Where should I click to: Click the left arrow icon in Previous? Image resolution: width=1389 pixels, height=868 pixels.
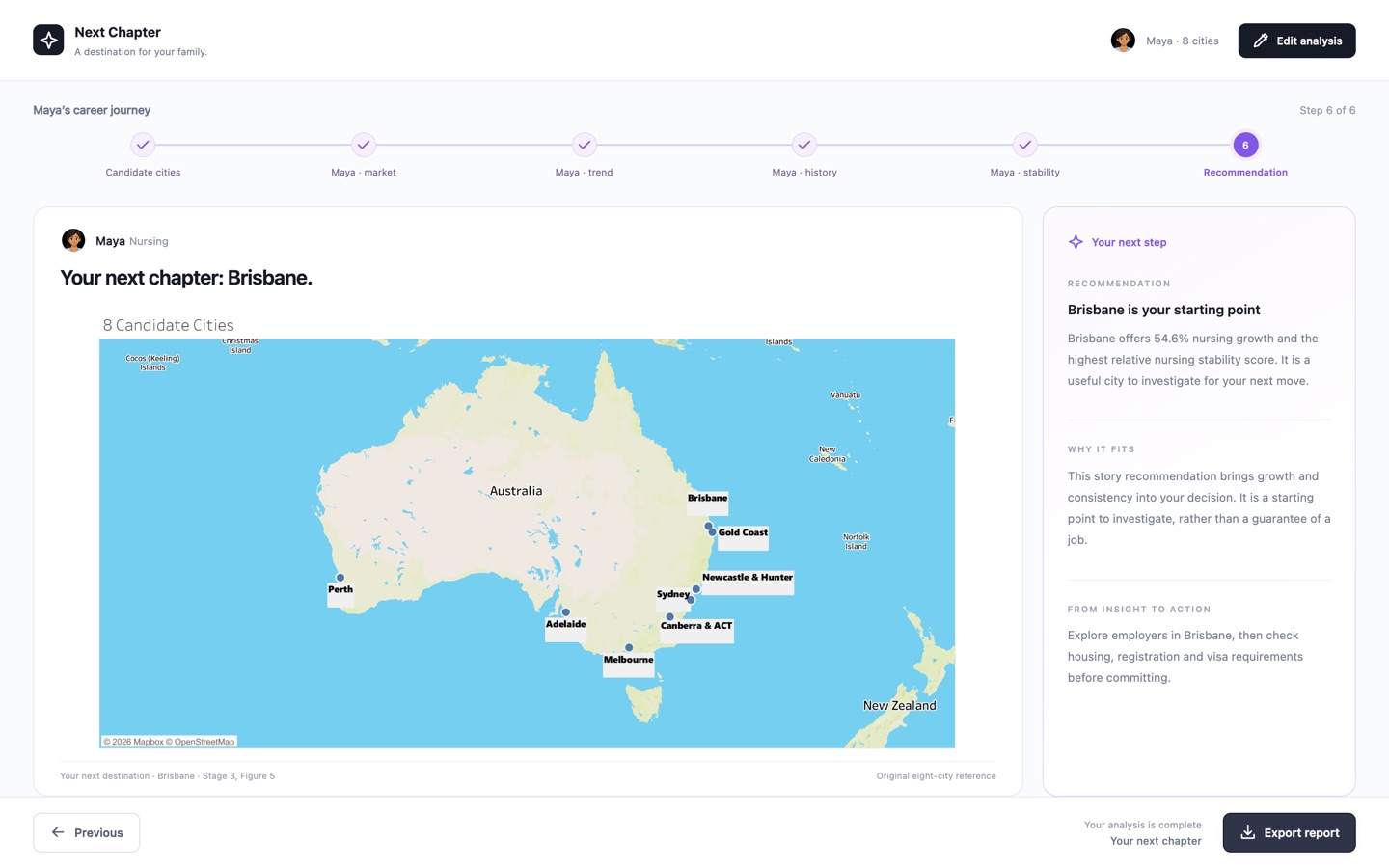(x=58, y=832)
